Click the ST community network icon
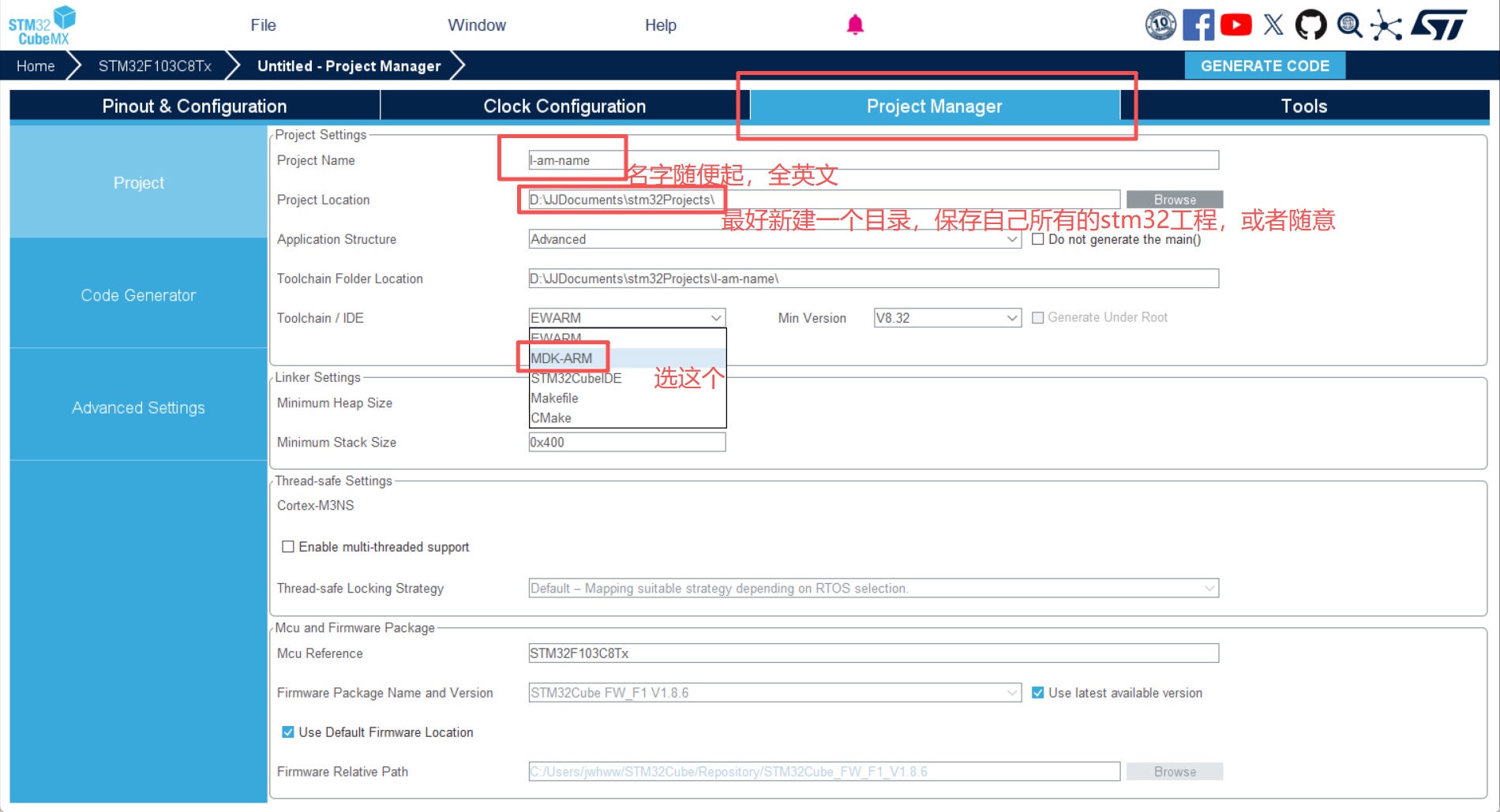Viewport: 1500px width, 812px height. click(1386, 25)
